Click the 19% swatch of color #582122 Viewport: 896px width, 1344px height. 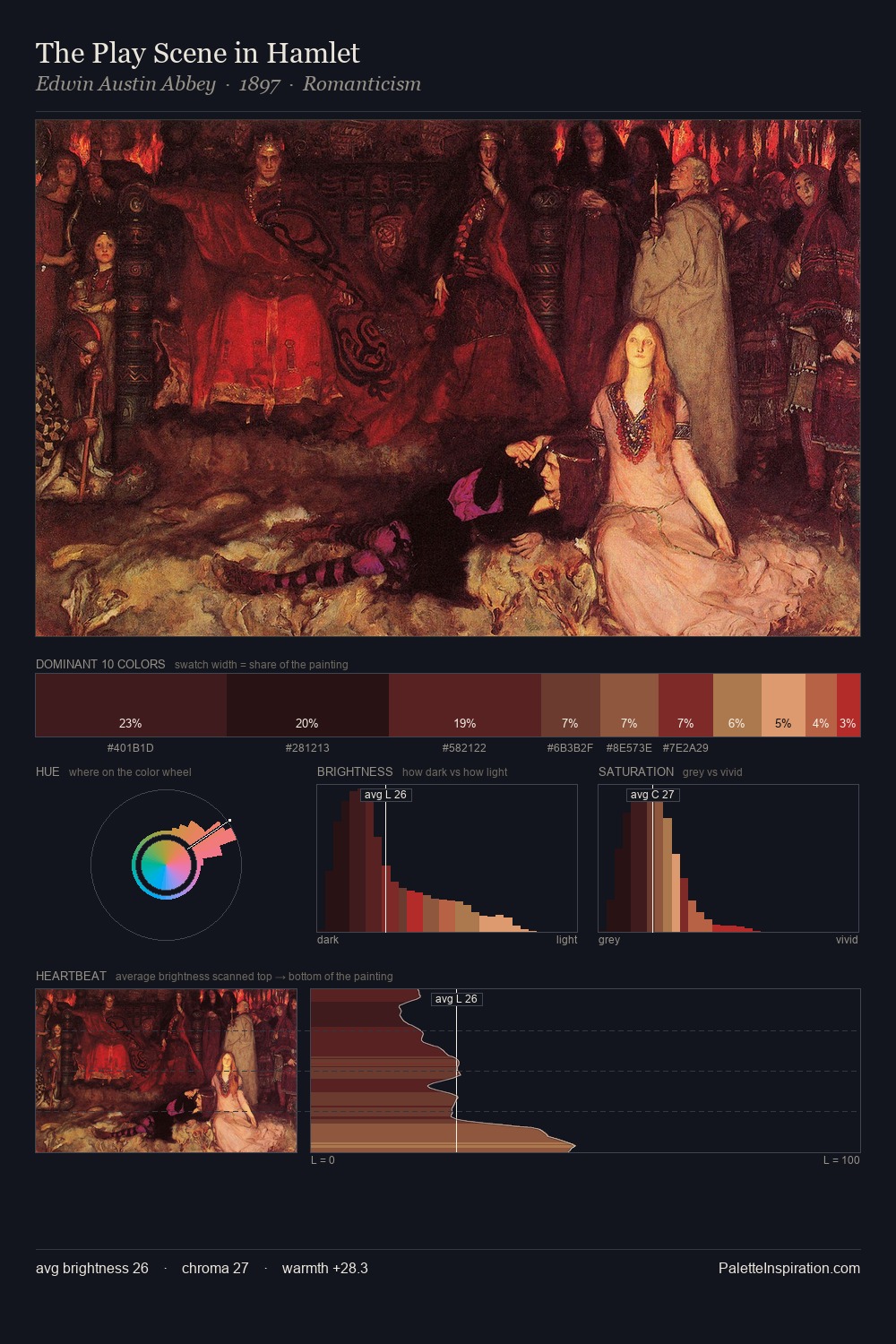tap(465, 705)
